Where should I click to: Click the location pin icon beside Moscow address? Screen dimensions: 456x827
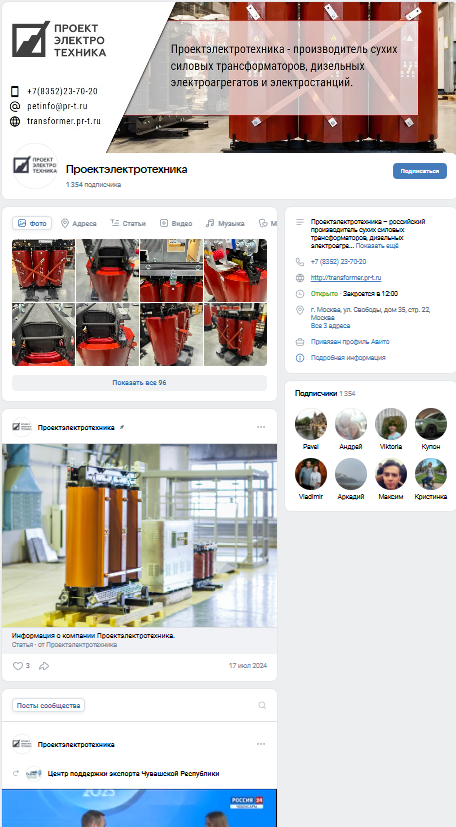pyautogui.click(x=300, y=310)
